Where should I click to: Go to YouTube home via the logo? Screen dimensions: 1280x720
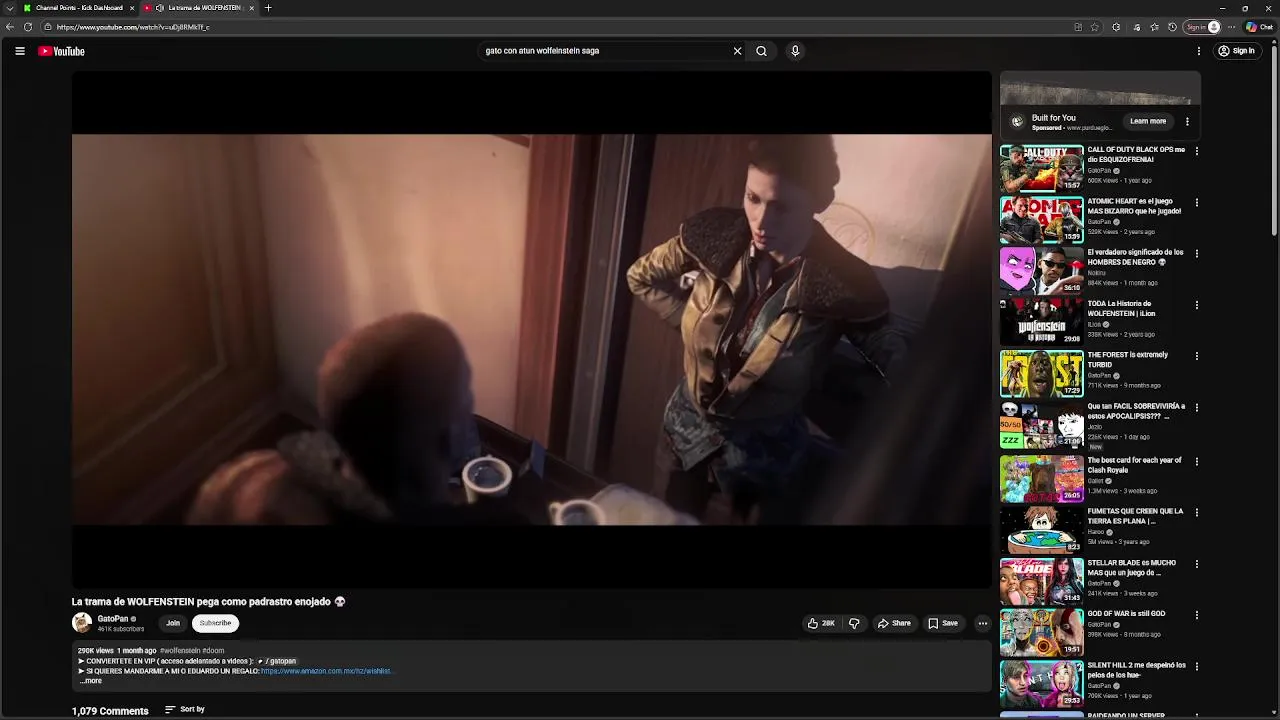[61, 51]
